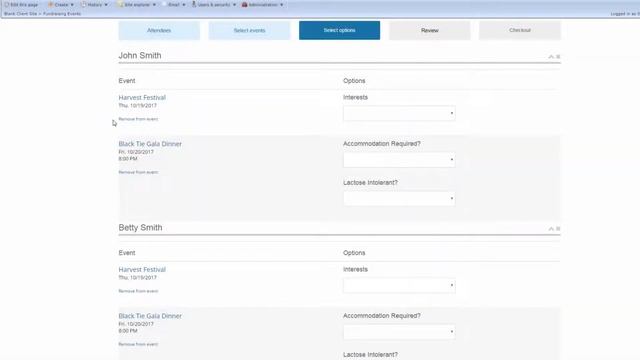Open John Smith's Accommodation Required dropdown
Viewport: 640px width, 360px height.
pos(399,160)
